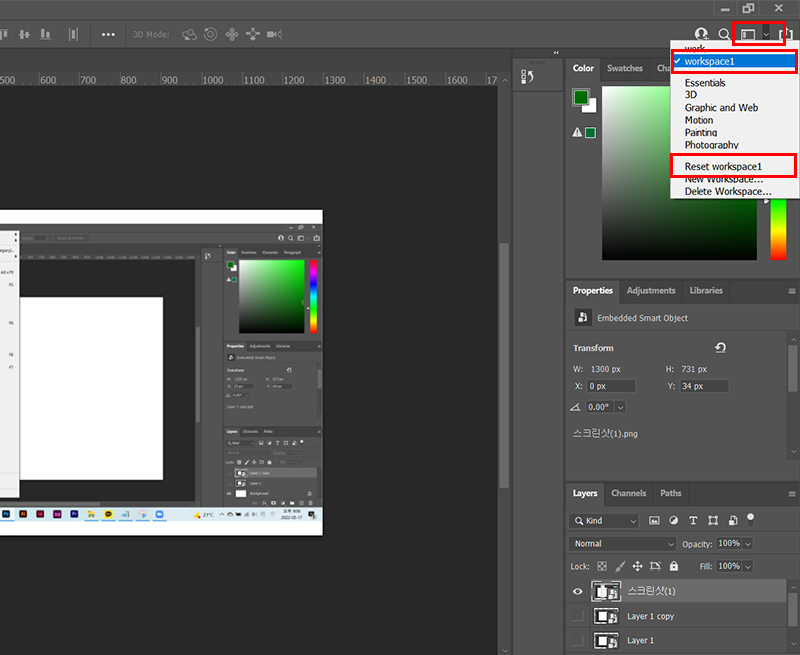
Task: Filter layers by smart objects icon
Action: pyautogui.click(x=733, y=520)
